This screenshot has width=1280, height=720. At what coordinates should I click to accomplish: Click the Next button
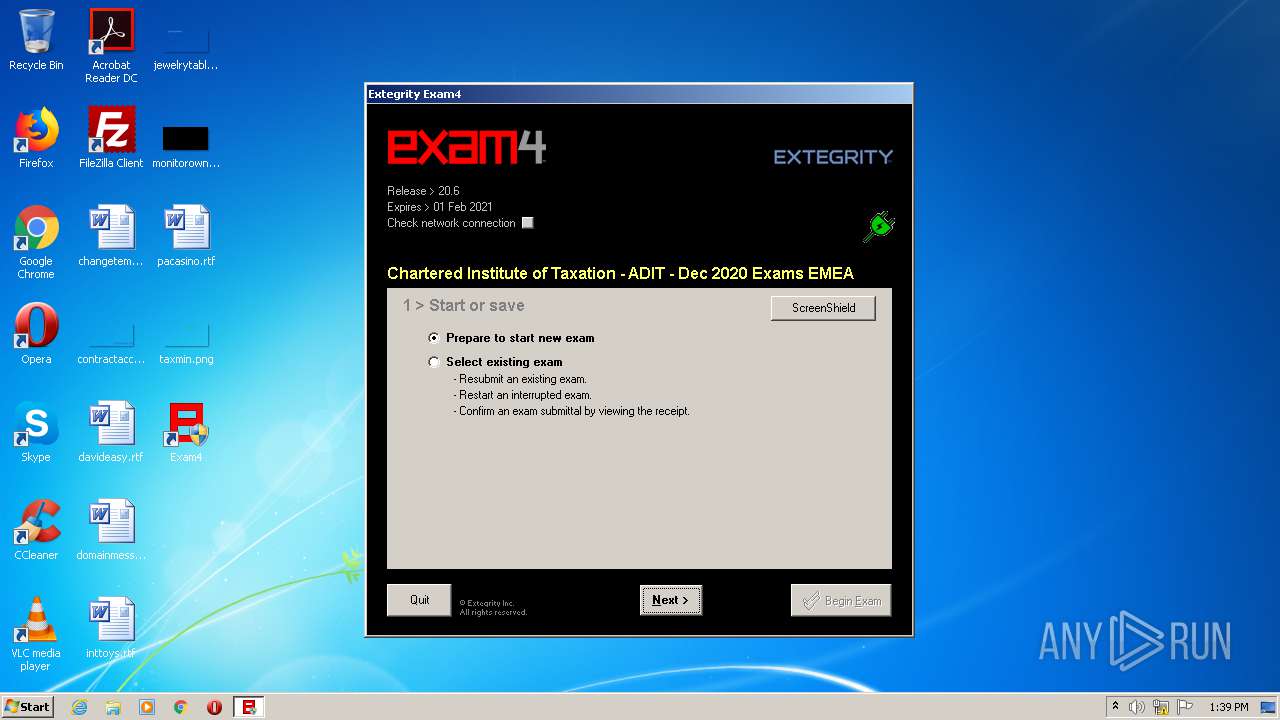671,600
